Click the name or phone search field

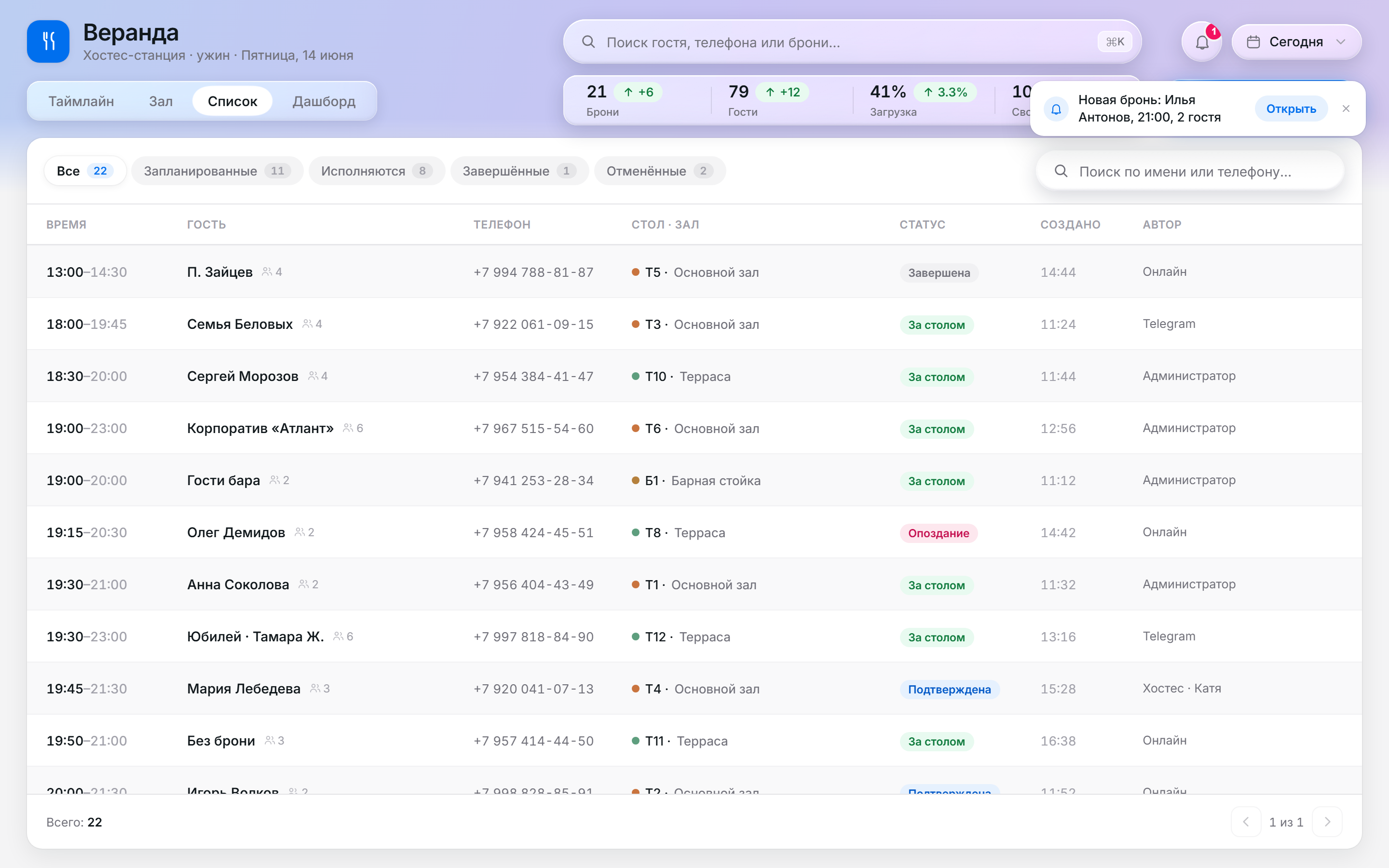click(1190, 172)
